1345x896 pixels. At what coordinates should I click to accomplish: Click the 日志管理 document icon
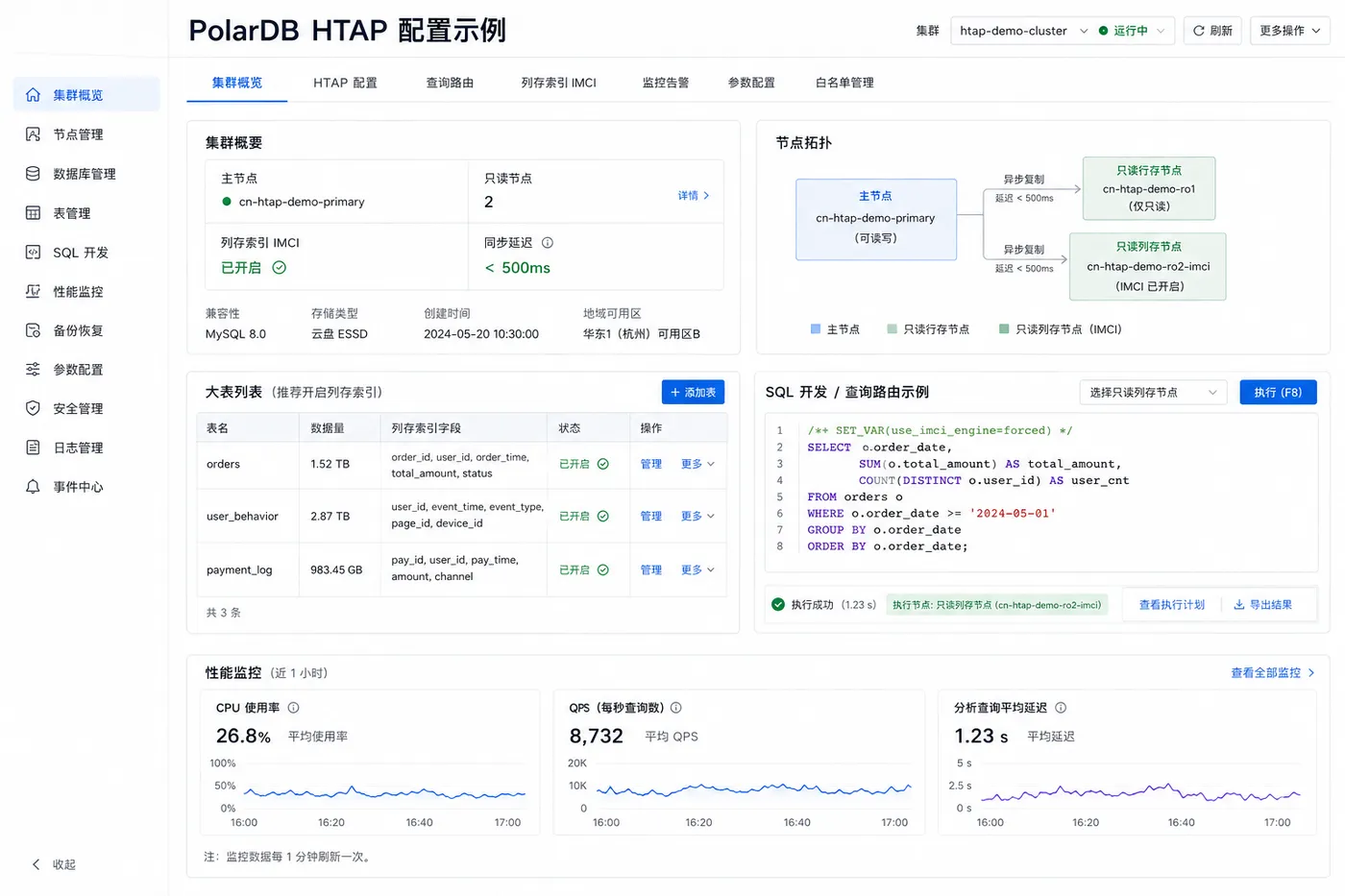point(33,448)
